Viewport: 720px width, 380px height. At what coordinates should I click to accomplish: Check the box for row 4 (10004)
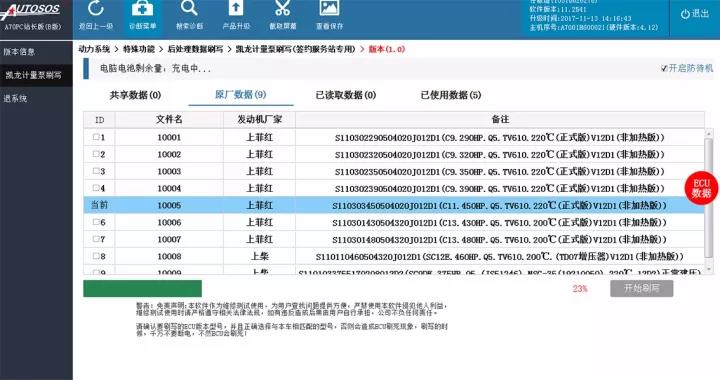click(96, 188)
